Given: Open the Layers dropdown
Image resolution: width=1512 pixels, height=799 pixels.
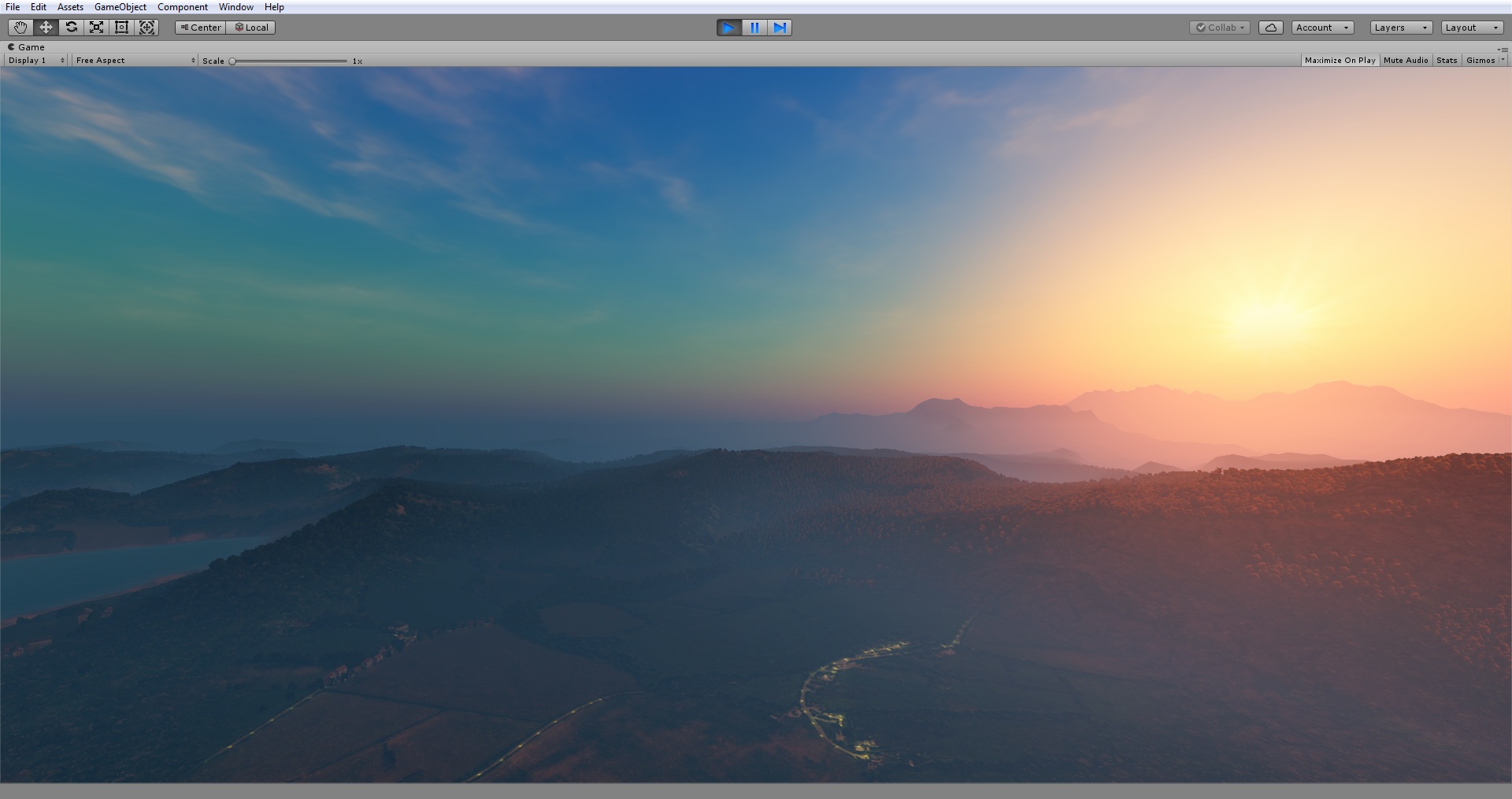Looking at the screenshot, I should click(x=1399, y=27).
